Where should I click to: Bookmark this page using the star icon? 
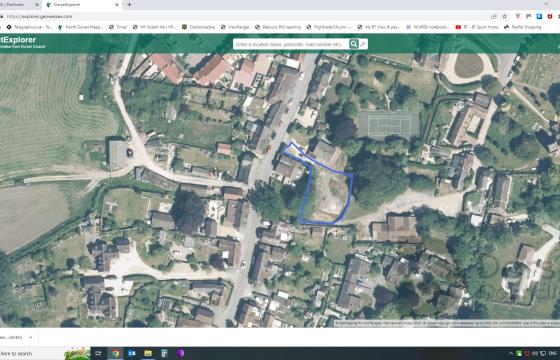coord(504,16)
